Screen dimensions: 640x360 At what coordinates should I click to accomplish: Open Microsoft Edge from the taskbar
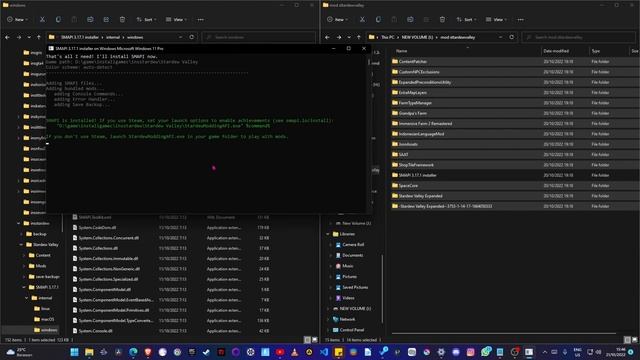tap(133, 352)
